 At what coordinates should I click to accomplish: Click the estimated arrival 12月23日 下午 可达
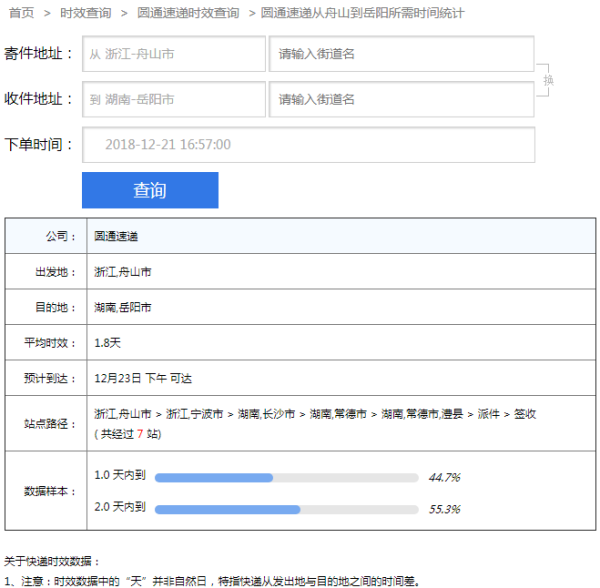tap(143, 378)
